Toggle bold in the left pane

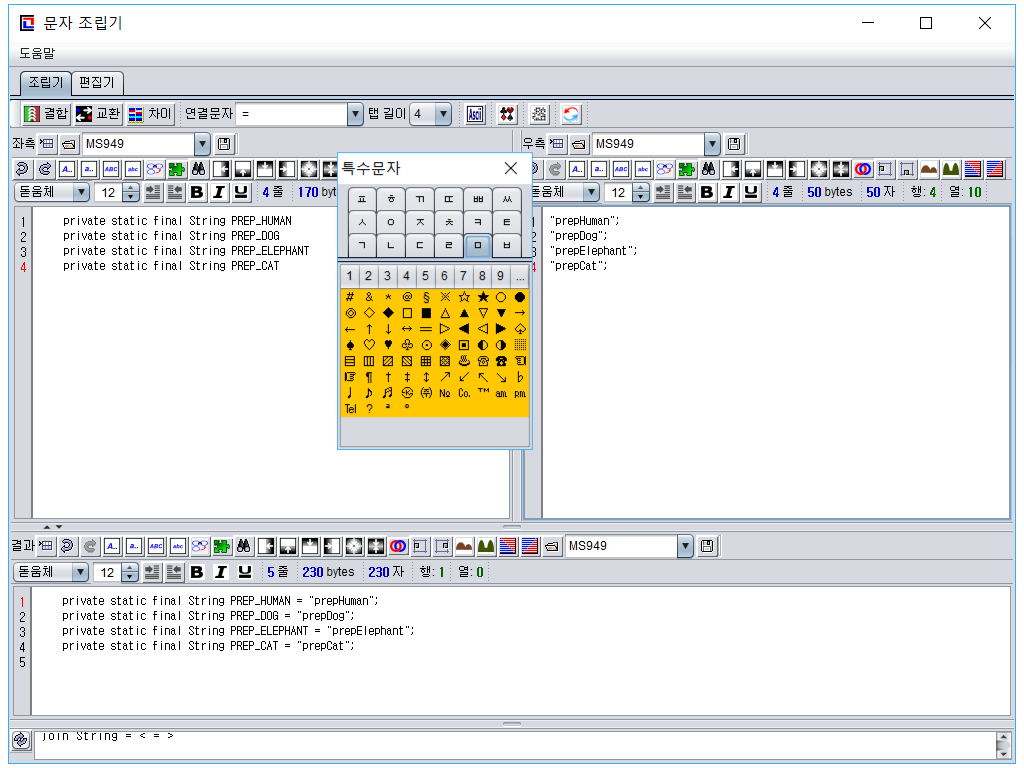point(197,192)
